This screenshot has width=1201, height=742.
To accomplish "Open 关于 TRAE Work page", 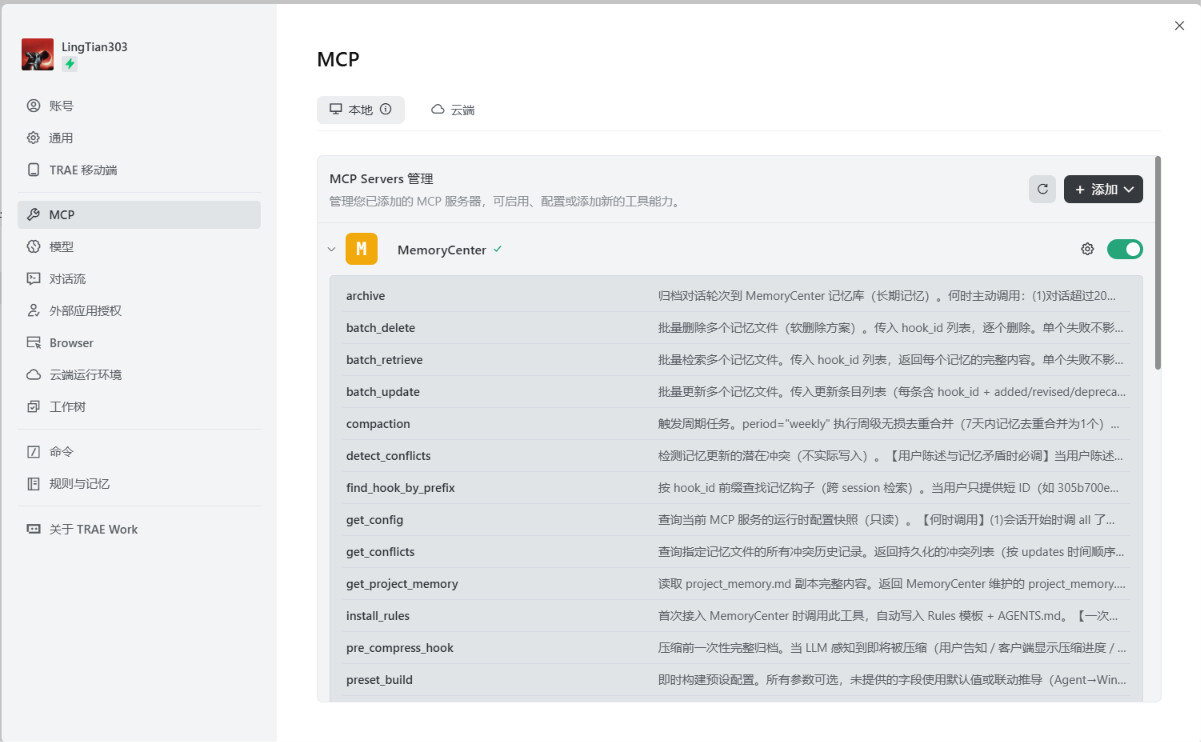I will coord(139,529).
